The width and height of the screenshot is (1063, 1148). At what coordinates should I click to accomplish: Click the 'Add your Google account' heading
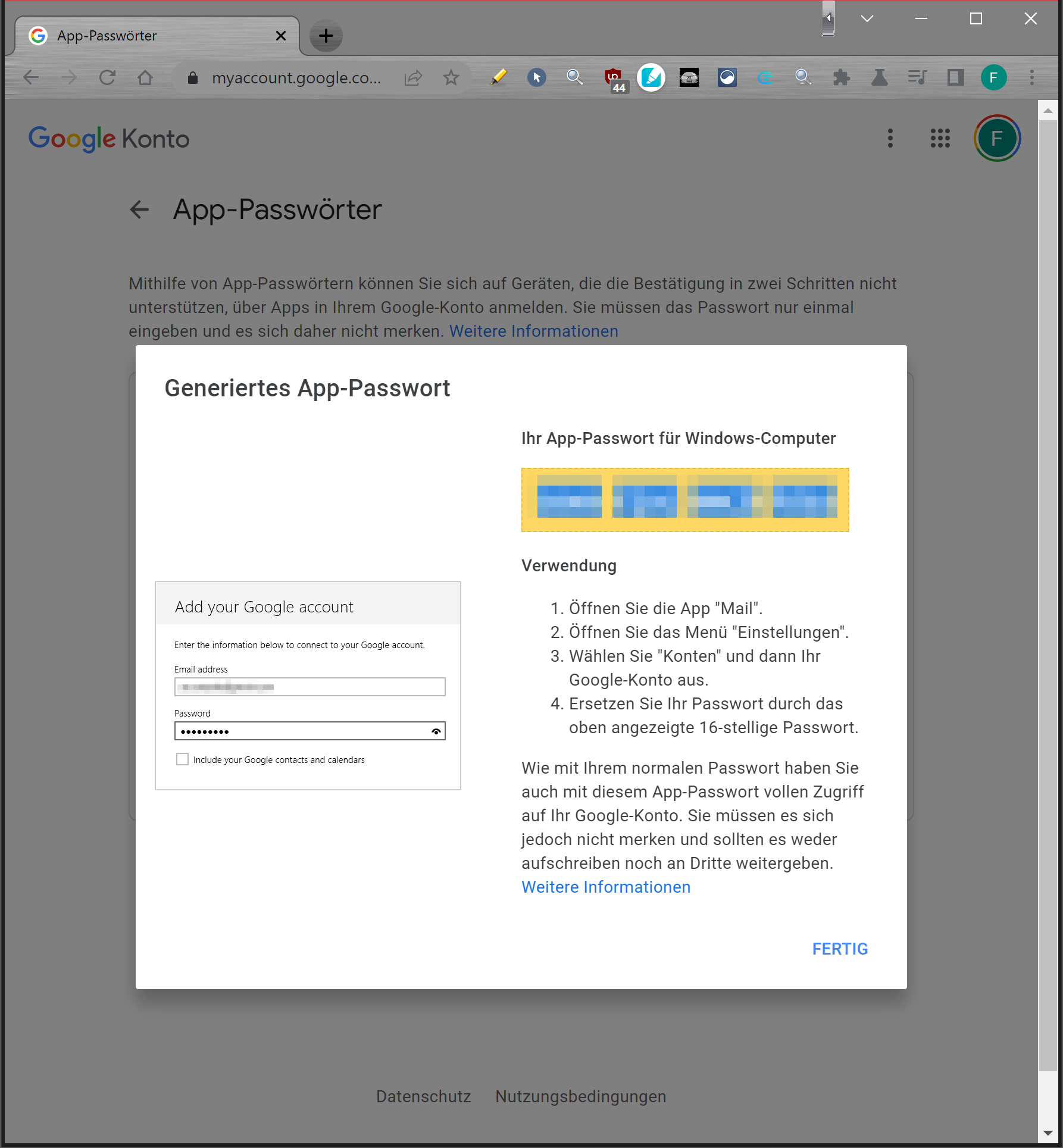[264, 607]
